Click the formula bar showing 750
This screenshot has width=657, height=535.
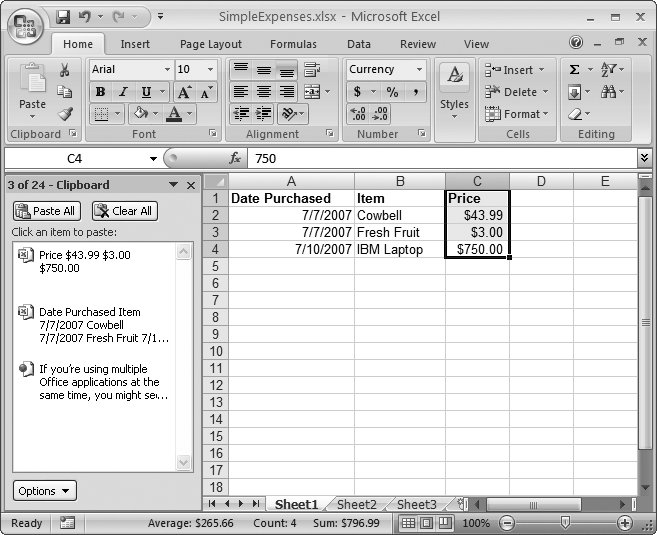point(442,158)
